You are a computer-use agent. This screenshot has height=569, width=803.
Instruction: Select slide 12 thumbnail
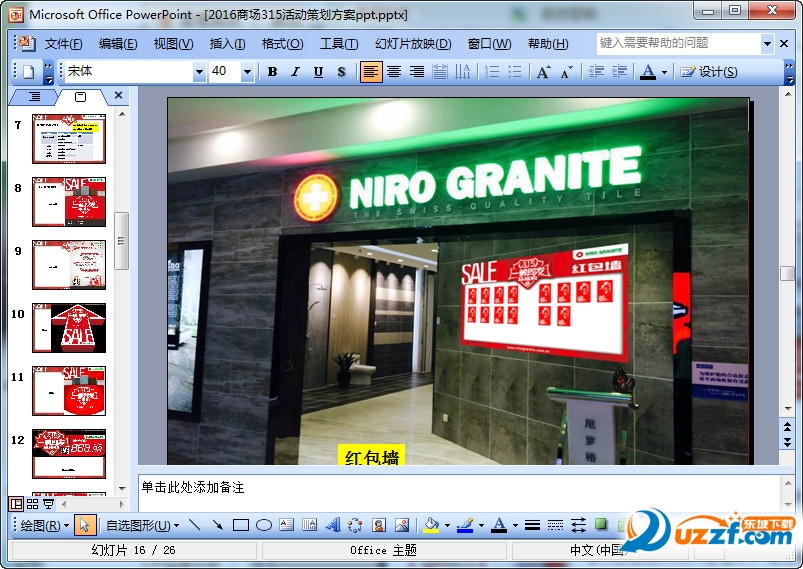(x=69, y=454)
